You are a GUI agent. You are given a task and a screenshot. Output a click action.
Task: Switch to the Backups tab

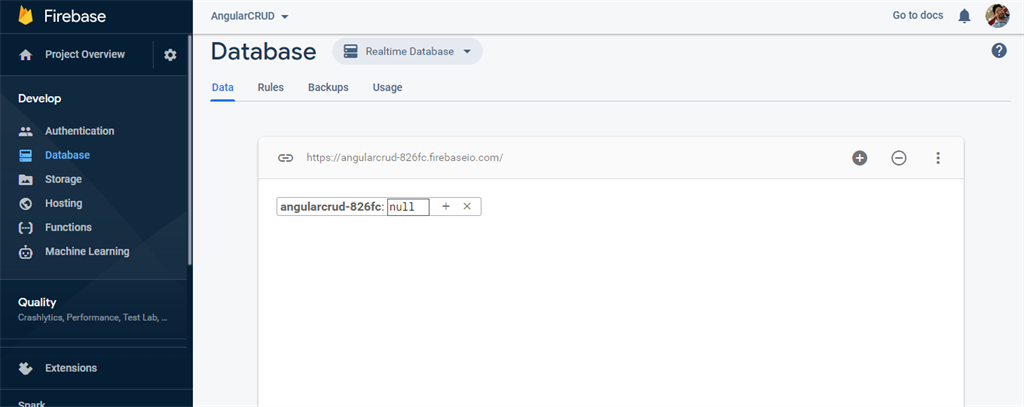(328, 88)
